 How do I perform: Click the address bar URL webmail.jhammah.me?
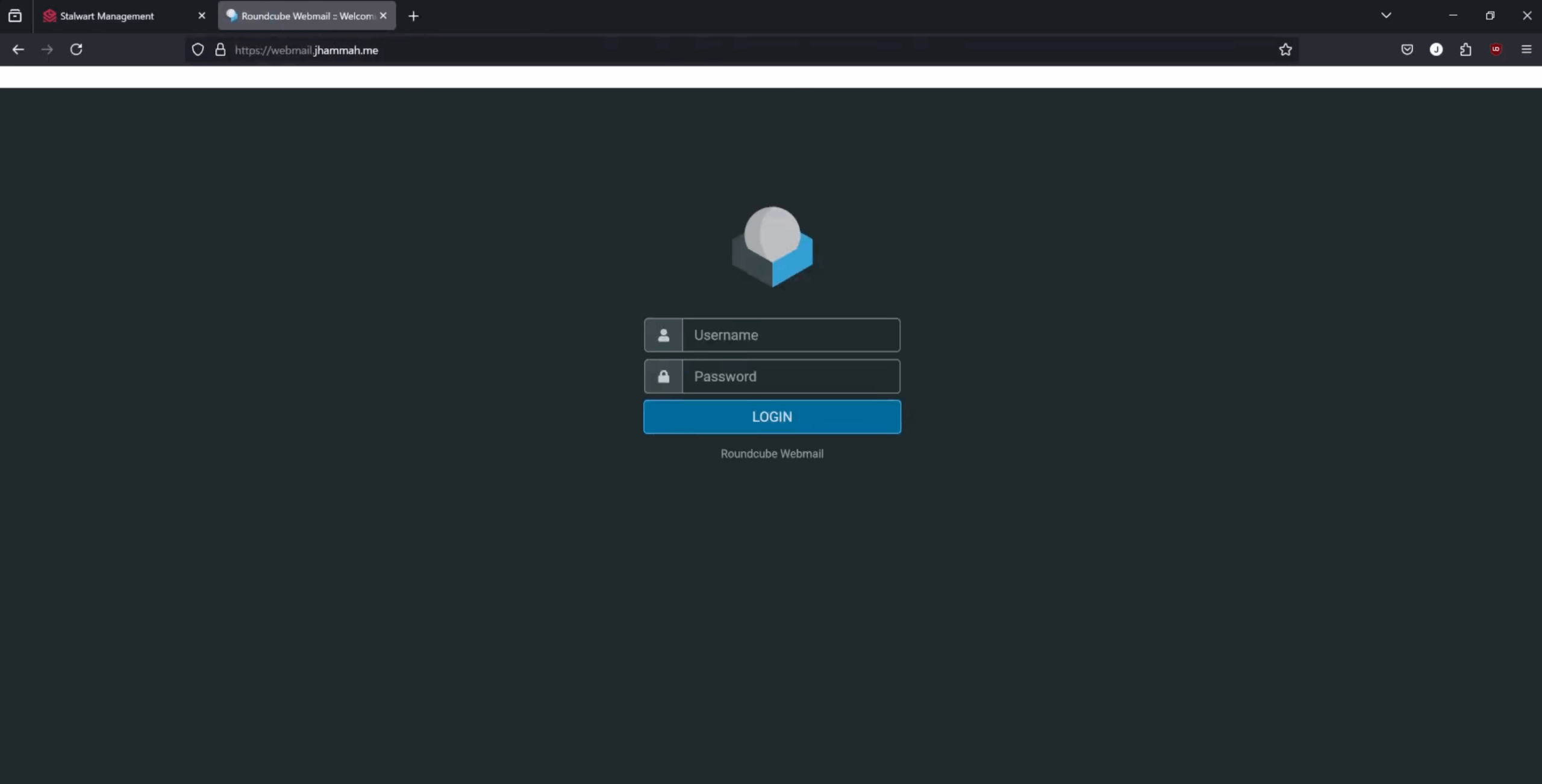[x=307, y=50]
